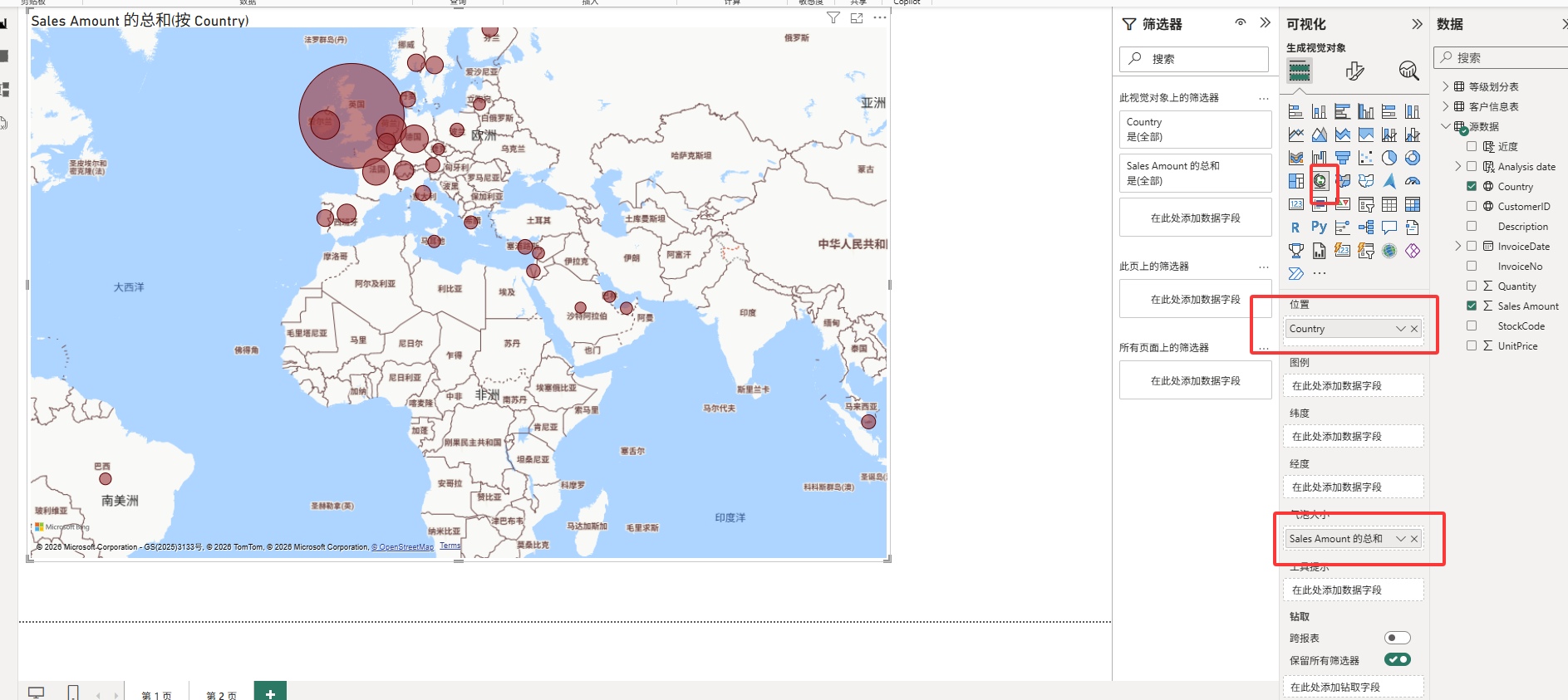Remove Country from the 位置 well

coord(1414,329)
